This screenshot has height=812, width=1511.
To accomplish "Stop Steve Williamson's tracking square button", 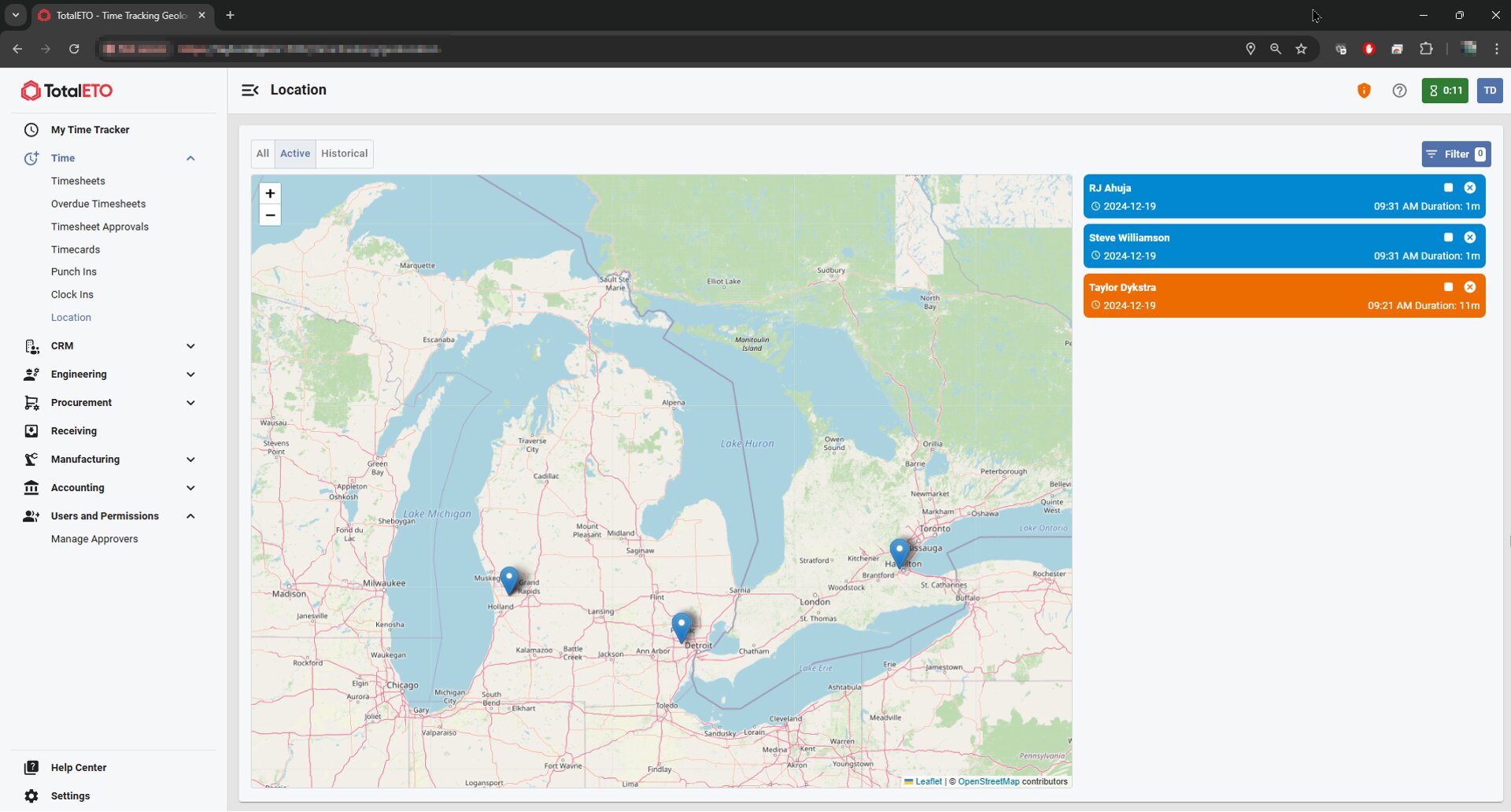I will (x=1448, y=238).
